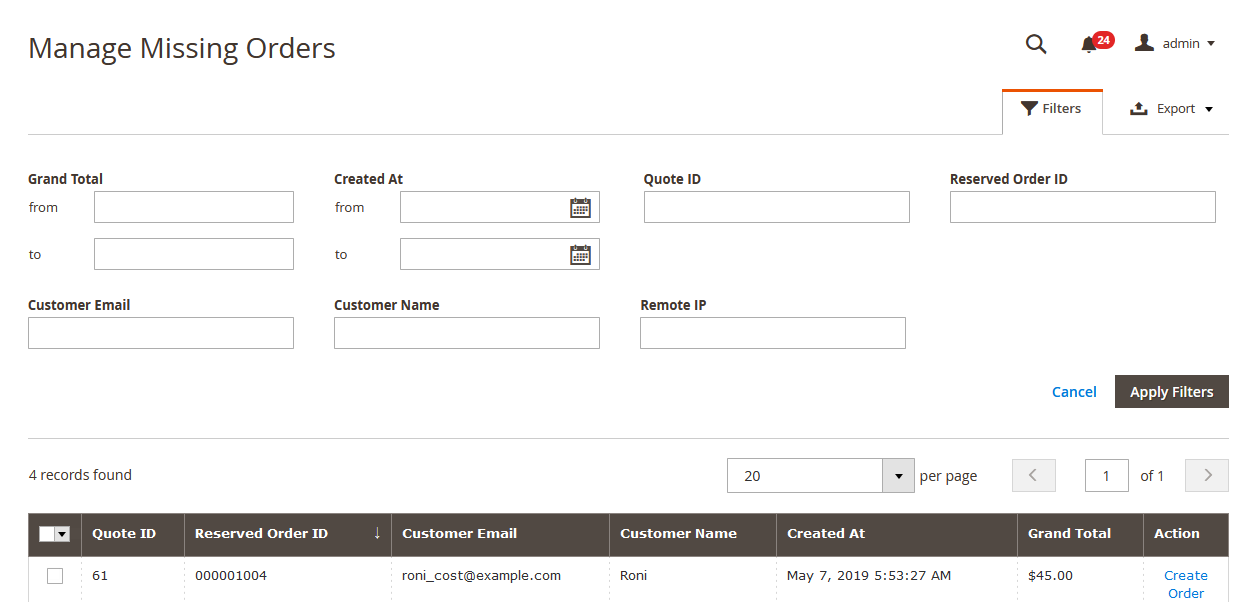Open the per page count dropdown
Screen dimensions: 1242x602
click(898, 476)
